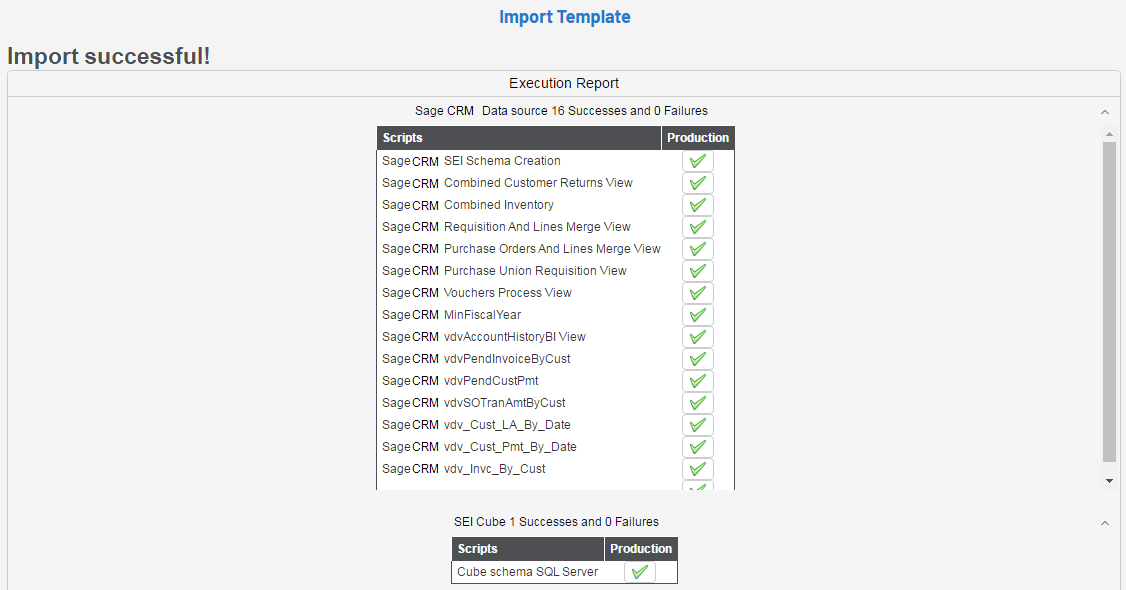Image resolution: width=1126 pixels, height=590 pixels.
Task: Click the vdvPendCustPmt success checkmark
Action: point(698,381)
